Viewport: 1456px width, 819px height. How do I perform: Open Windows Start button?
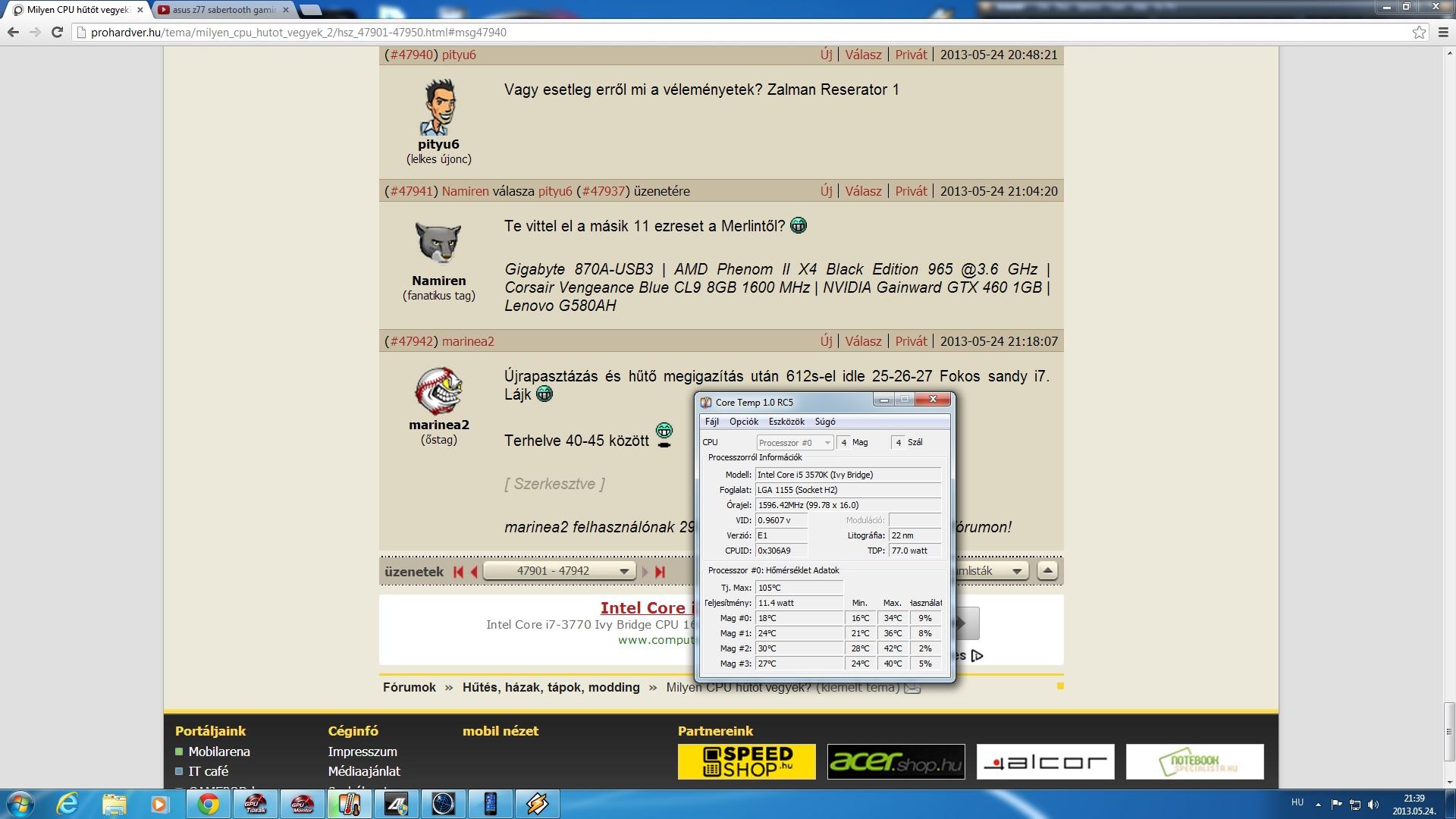[20, 804]
